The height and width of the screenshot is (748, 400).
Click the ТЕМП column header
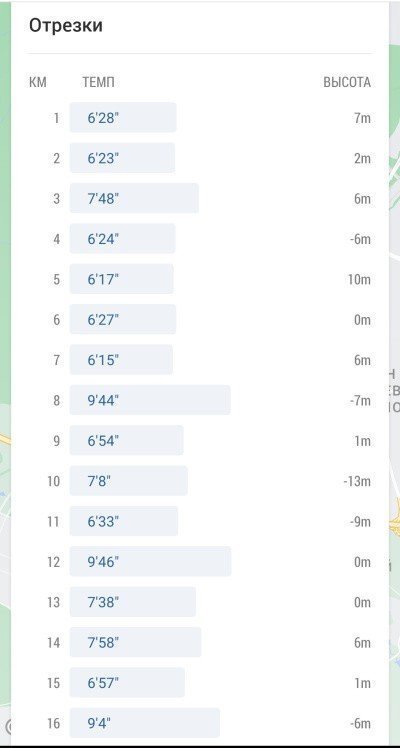pos(98,82)
